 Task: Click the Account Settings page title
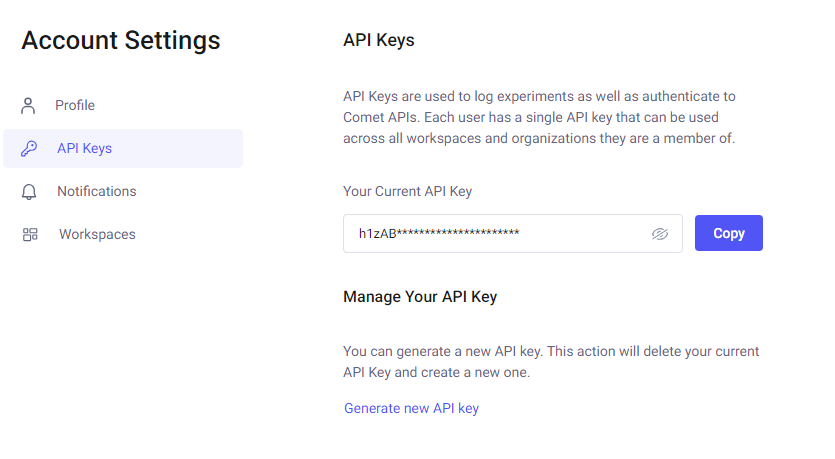tap(121, 40)
